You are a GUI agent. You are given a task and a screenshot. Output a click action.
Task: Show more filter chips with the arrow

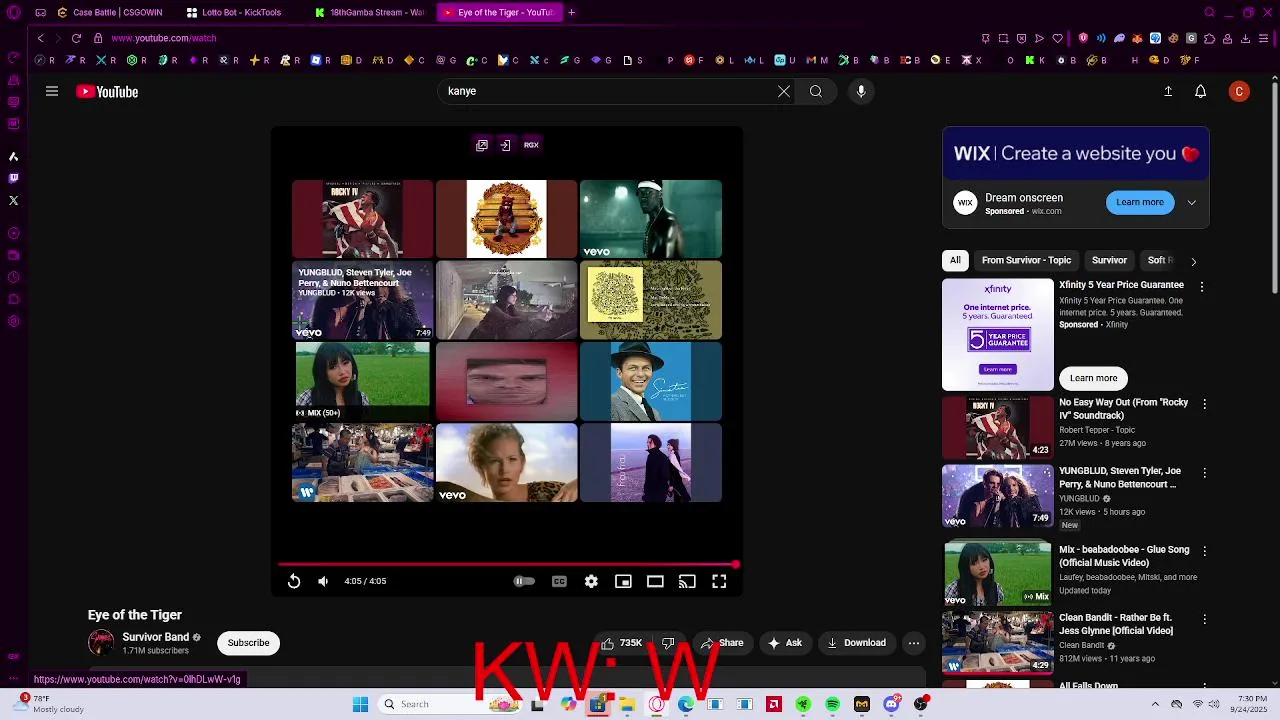pos(1193,261)
